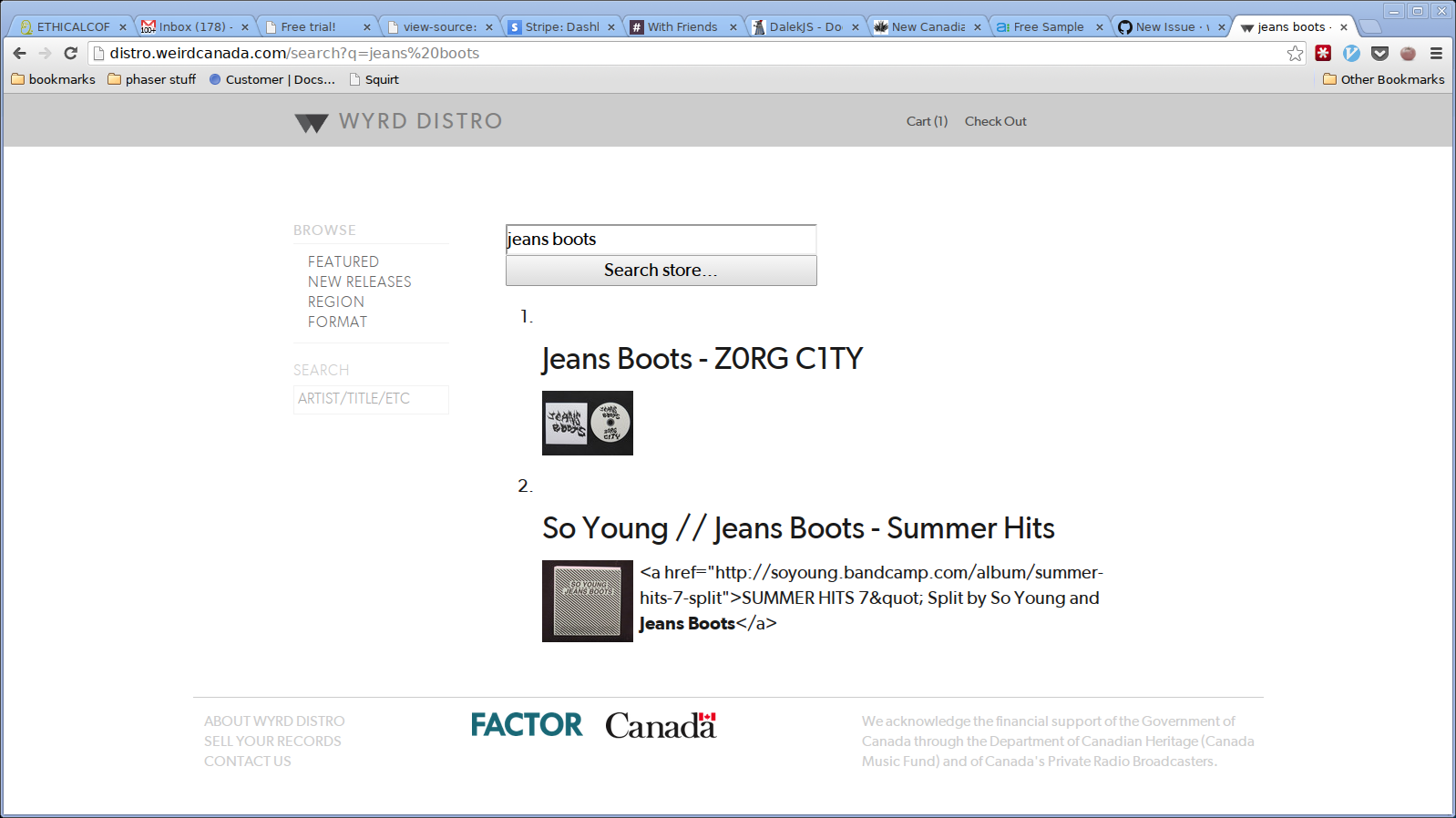Close the view-source tab
This screenshot has height=818, width=1456.
click(489, 27)
